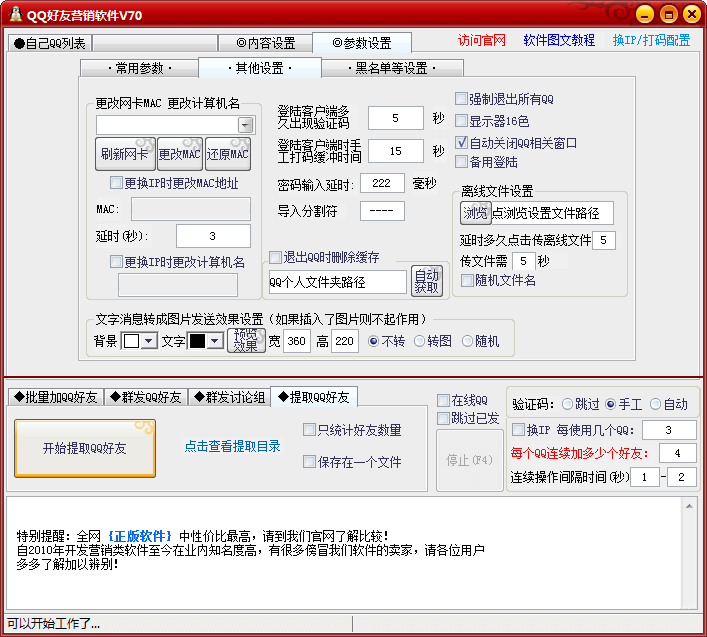Select the 参数设置 tab
Viewport: 707px width, 637px height.
tap(362, 43)
